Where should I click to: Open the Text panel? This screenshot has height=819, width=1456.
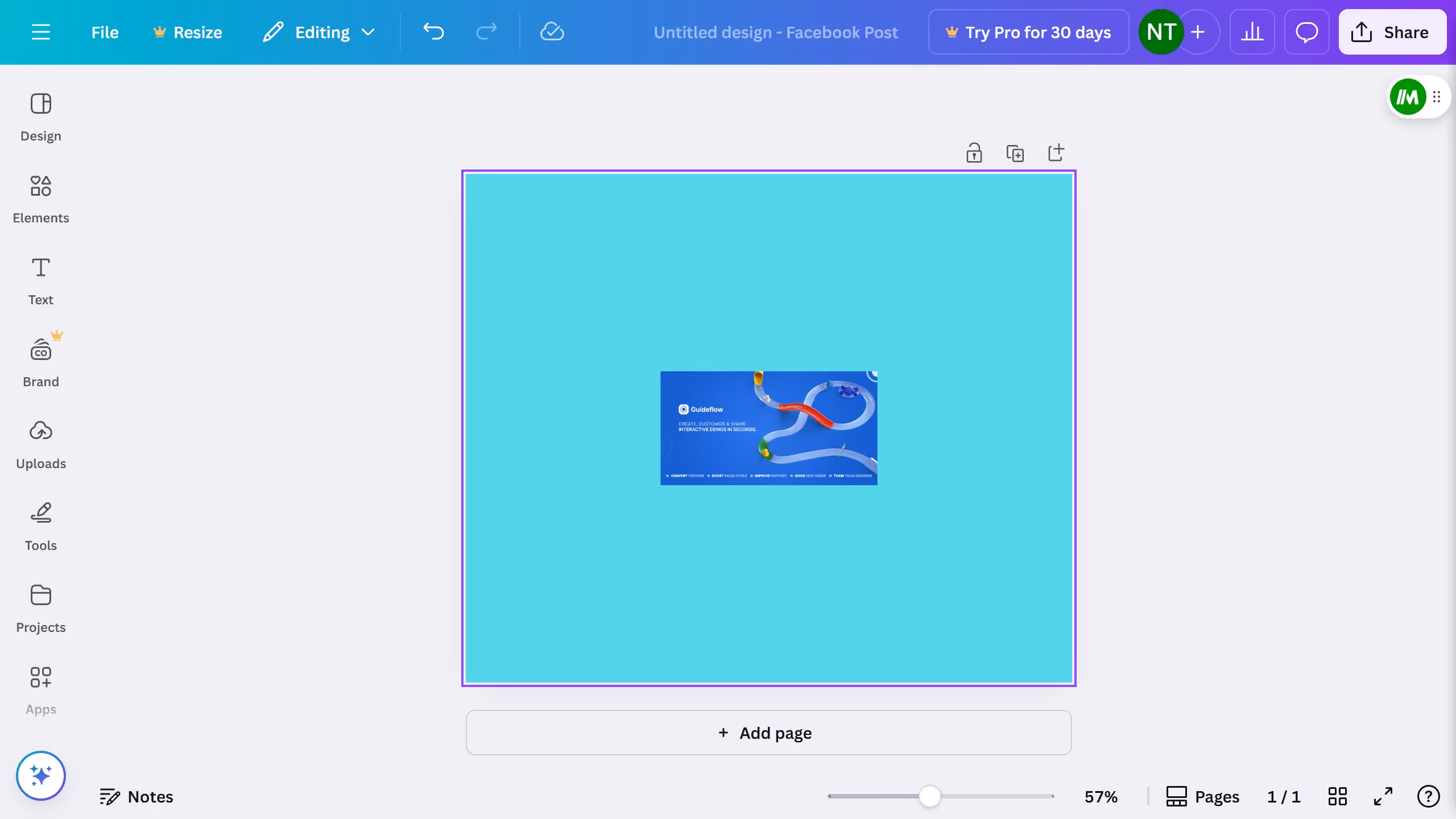[x=40, y=280]
